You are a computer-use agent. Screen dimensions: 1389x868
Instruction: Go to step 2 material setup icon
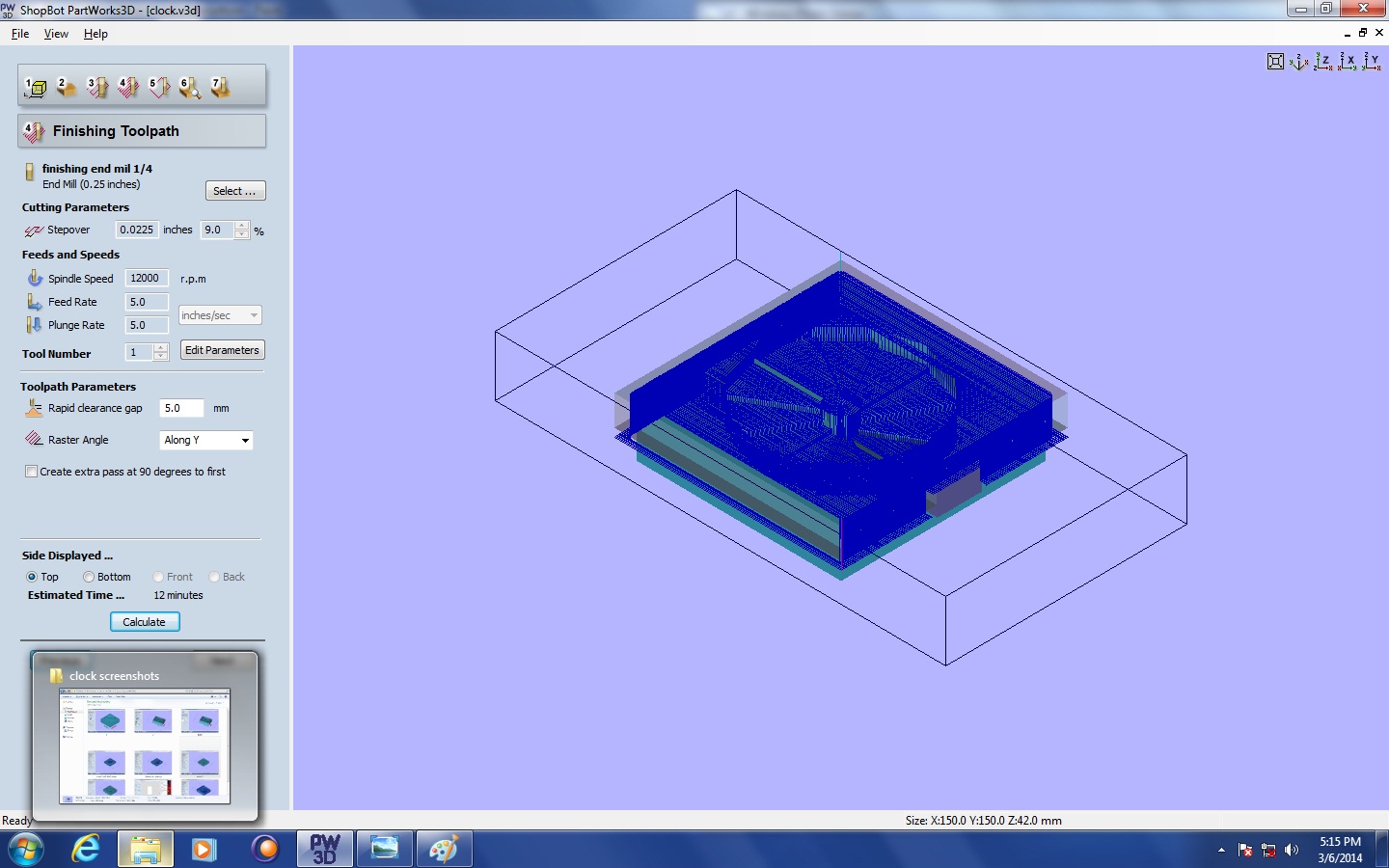pos(67,88)
